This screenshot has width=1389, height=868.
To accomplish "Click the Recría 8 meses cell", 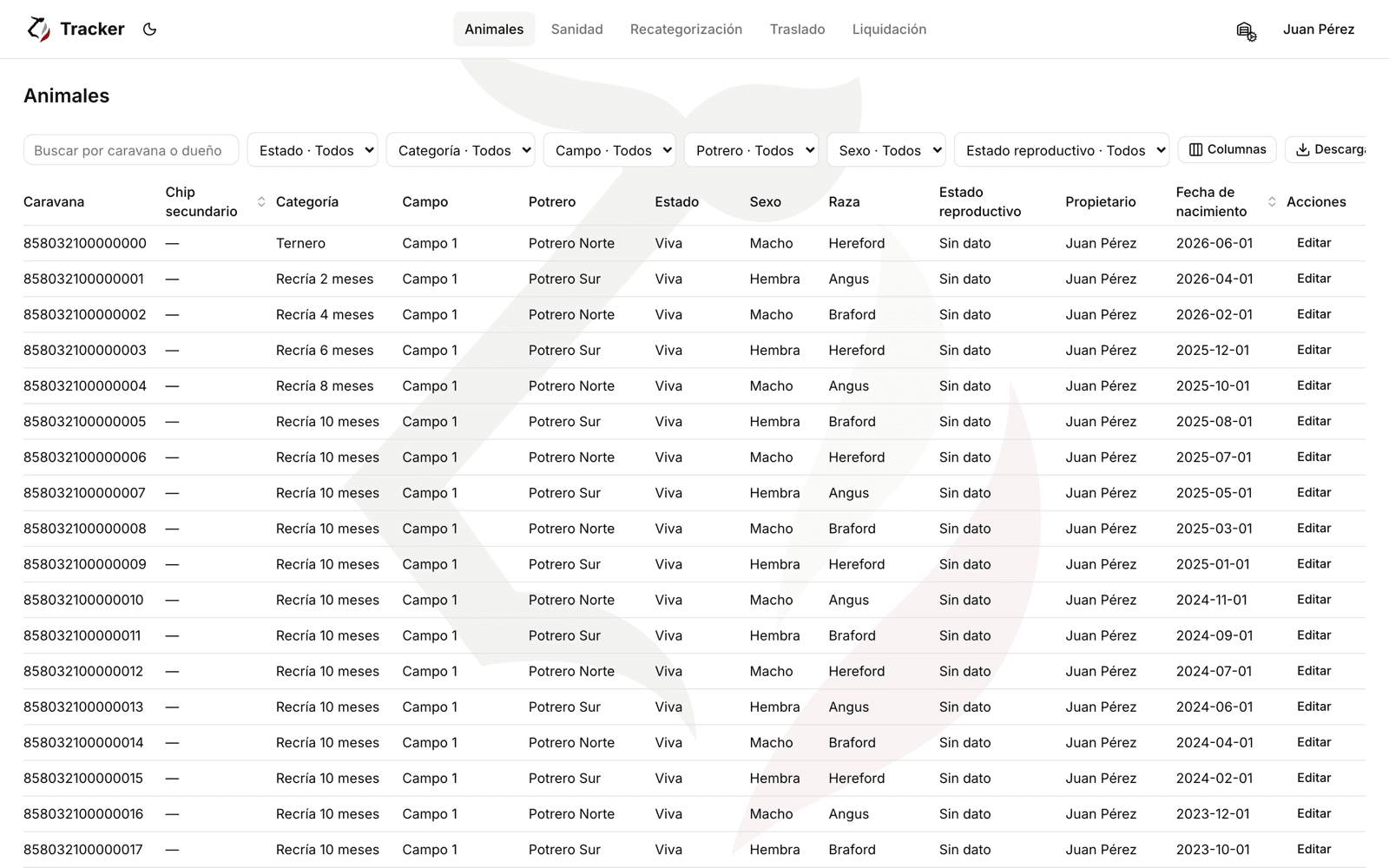I will tap(325, 385).
